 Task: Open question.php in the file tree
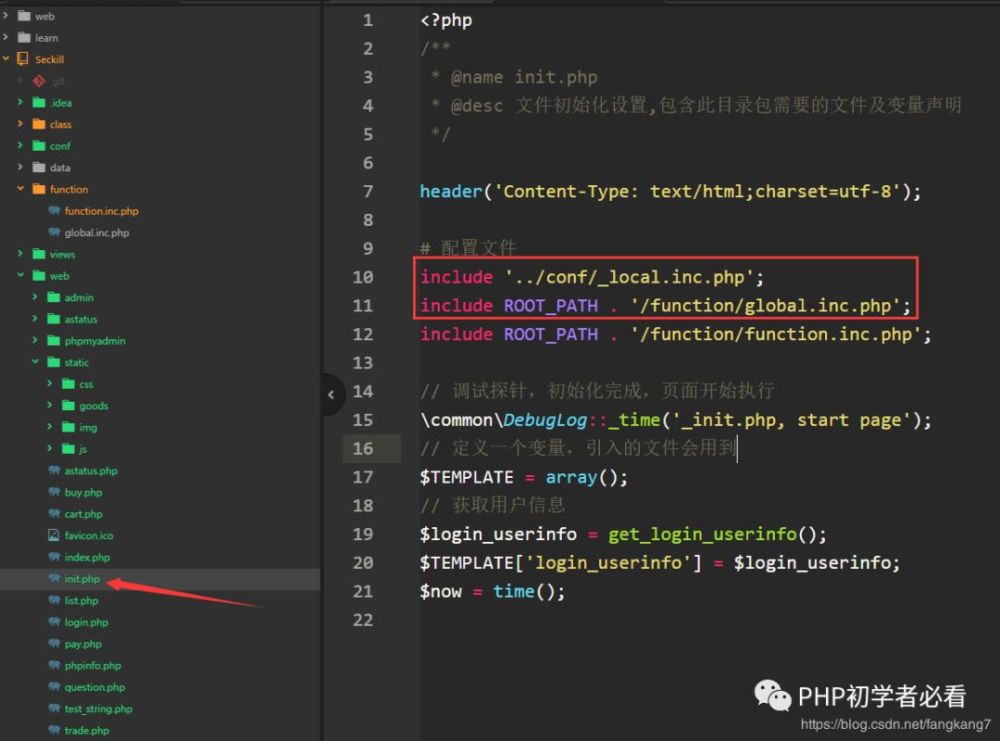94,687
